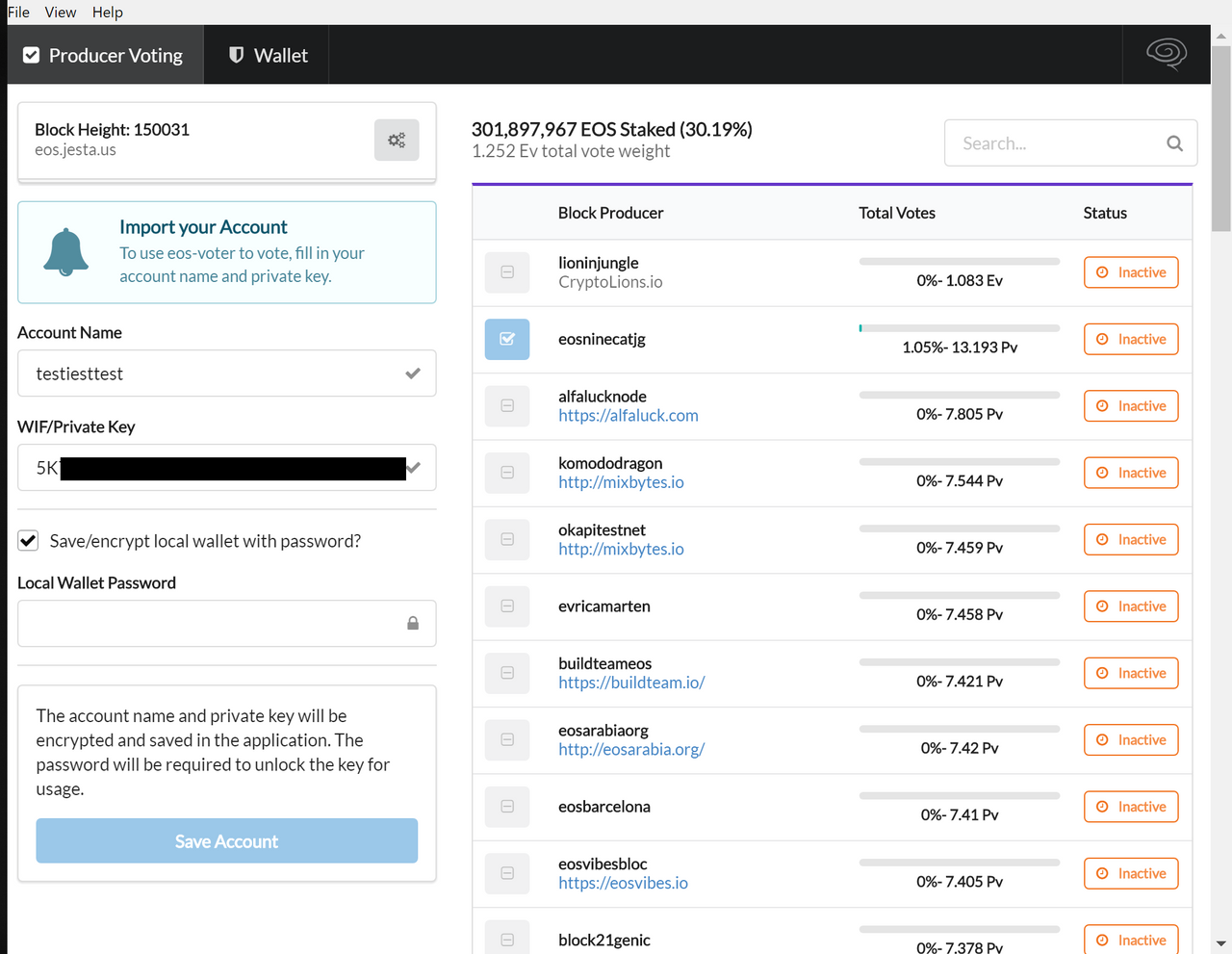Open the https://buildteam.io/ link

(631, 683)
